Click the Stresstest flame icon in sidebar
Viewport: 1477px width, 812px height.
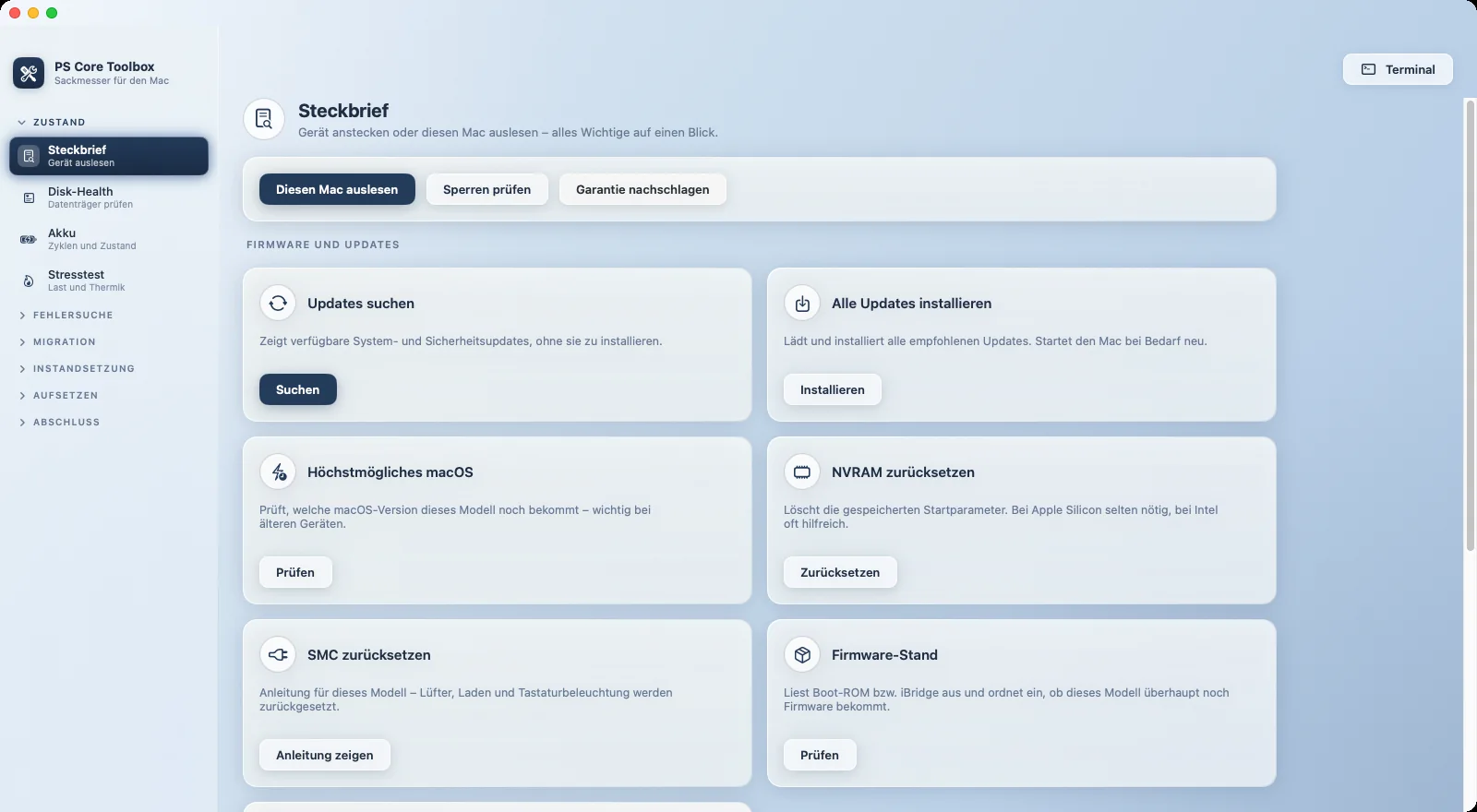(x=29, y=281)
